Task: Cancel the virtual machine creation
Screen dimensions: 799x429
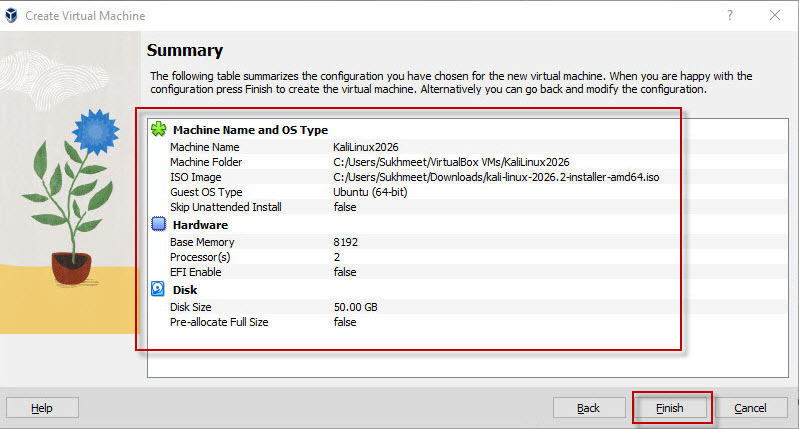Action: (x=751, y=408)
